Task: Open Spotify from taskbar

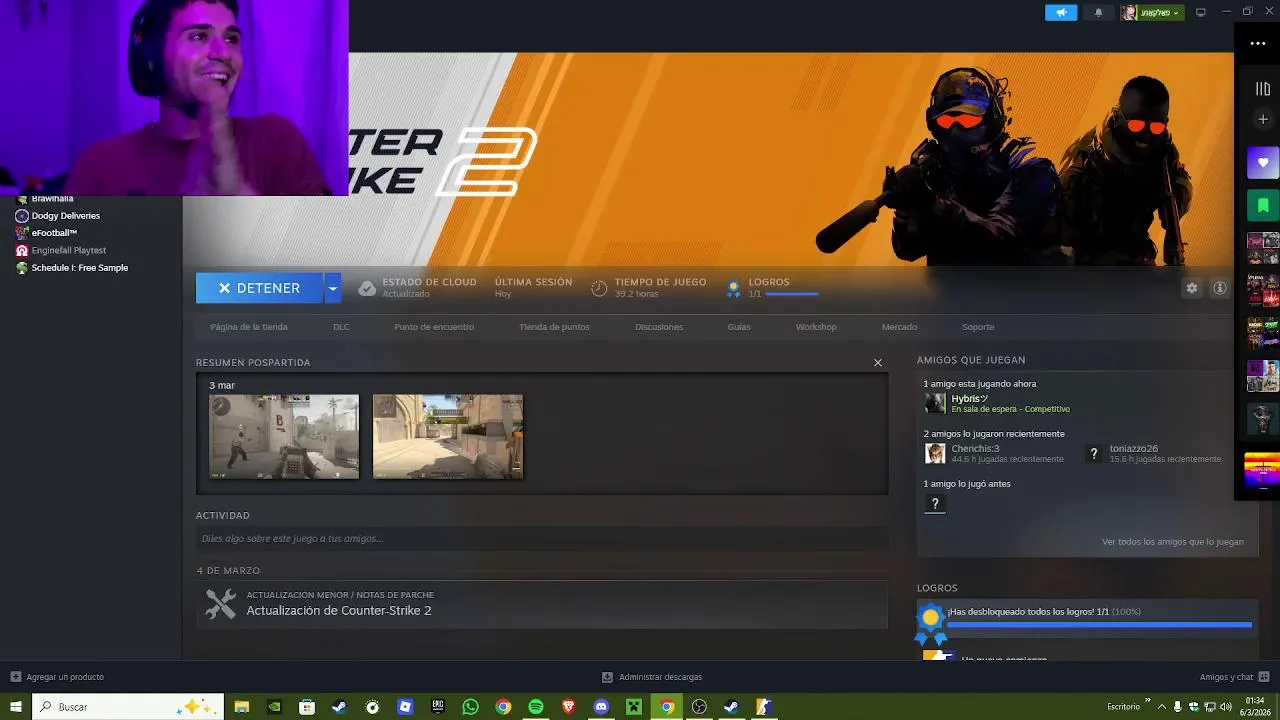Action: point(536,707)
